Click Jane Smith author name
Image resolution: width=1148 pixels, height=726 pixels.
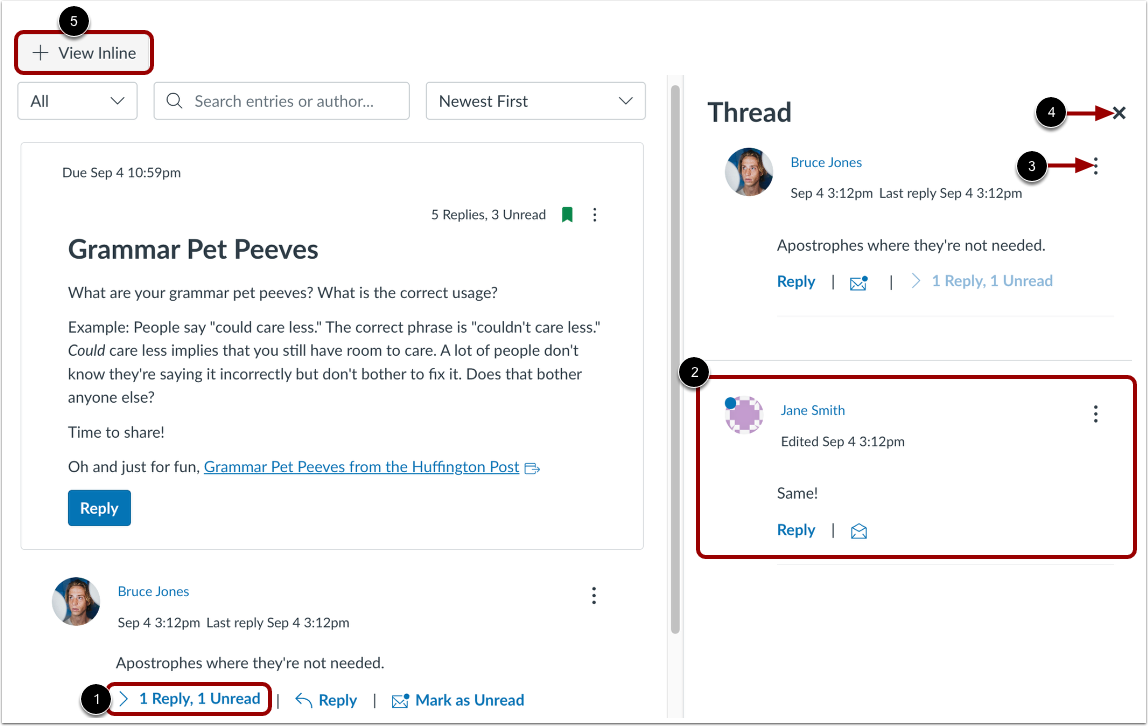coord(813,411)
